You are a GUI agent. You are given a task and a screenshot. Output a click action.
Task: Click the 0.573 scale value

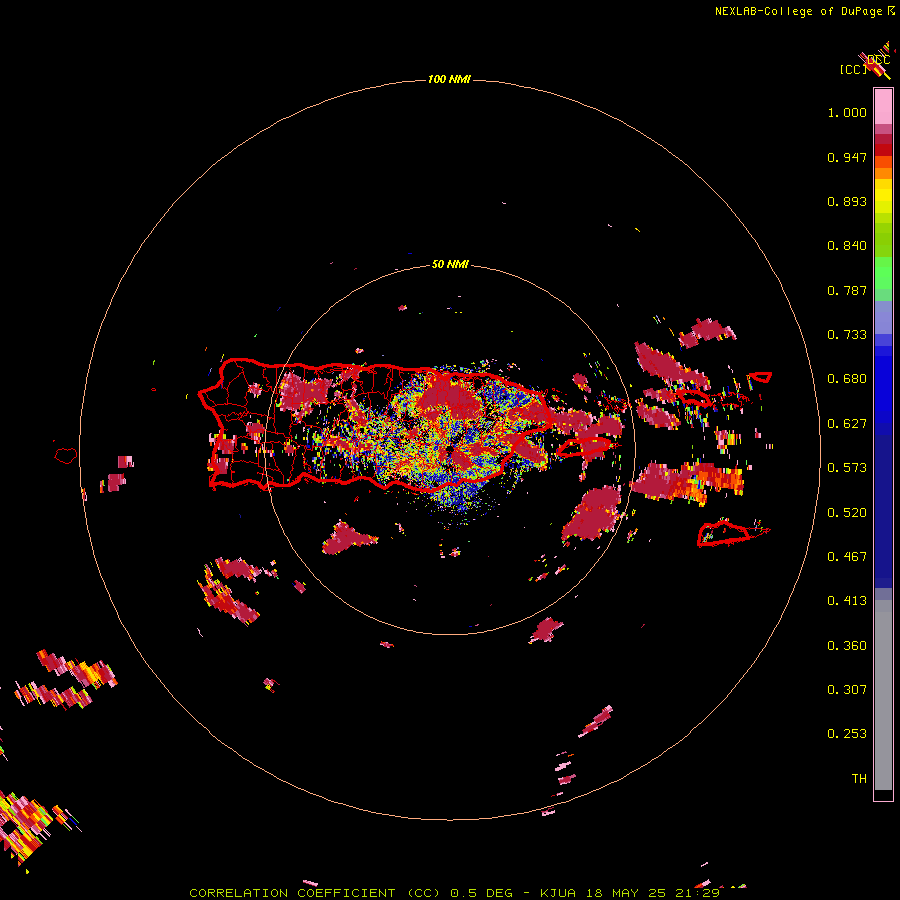point(847,468)
